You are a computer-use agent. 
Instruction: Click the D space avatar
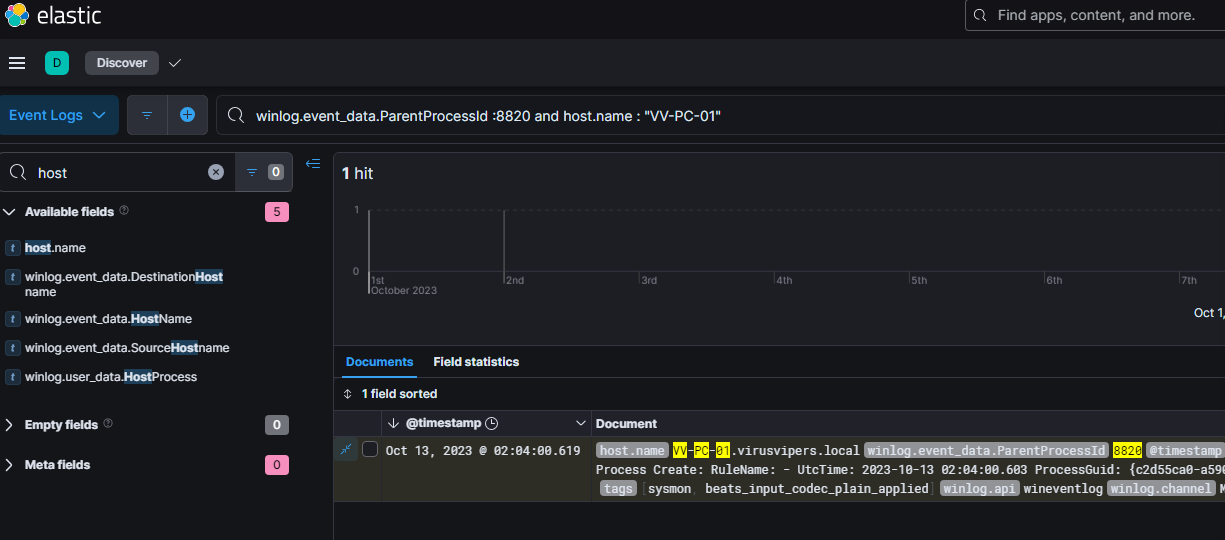(x=57, y=63)
